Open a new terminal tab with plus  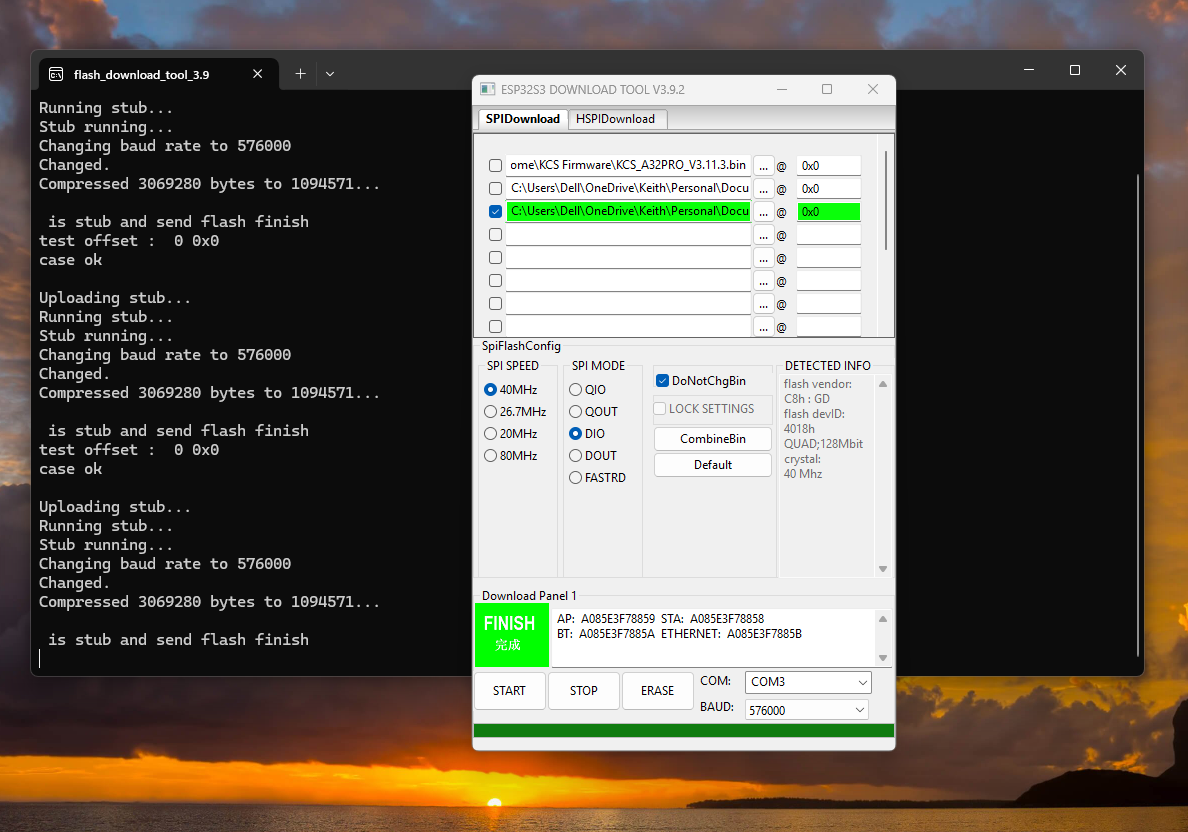coord(300,74)
